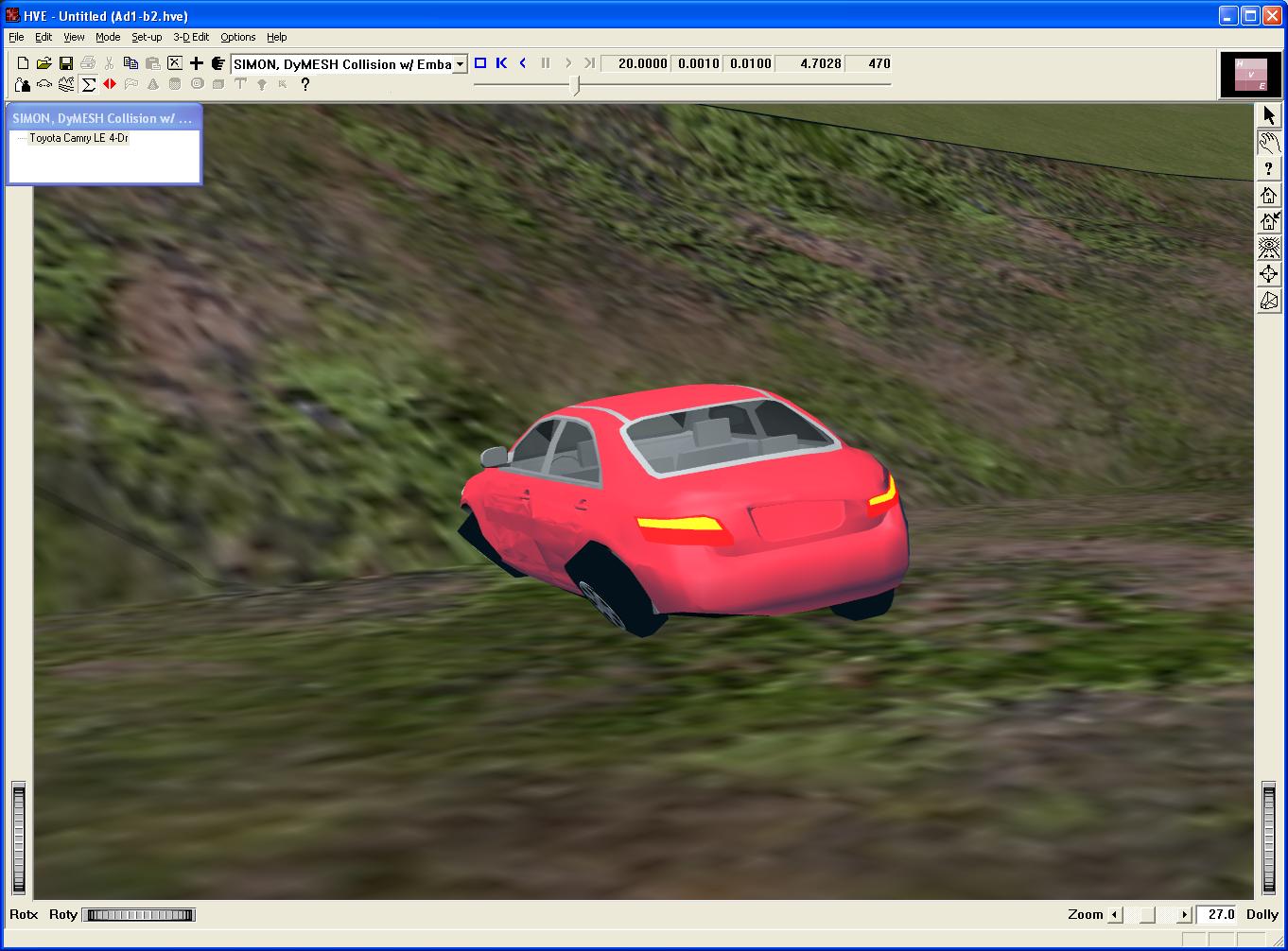Select Toyota Camry LE 4-Dr in event list
1288x951 pixels.
pyautogui.click(x=78, y=138)
